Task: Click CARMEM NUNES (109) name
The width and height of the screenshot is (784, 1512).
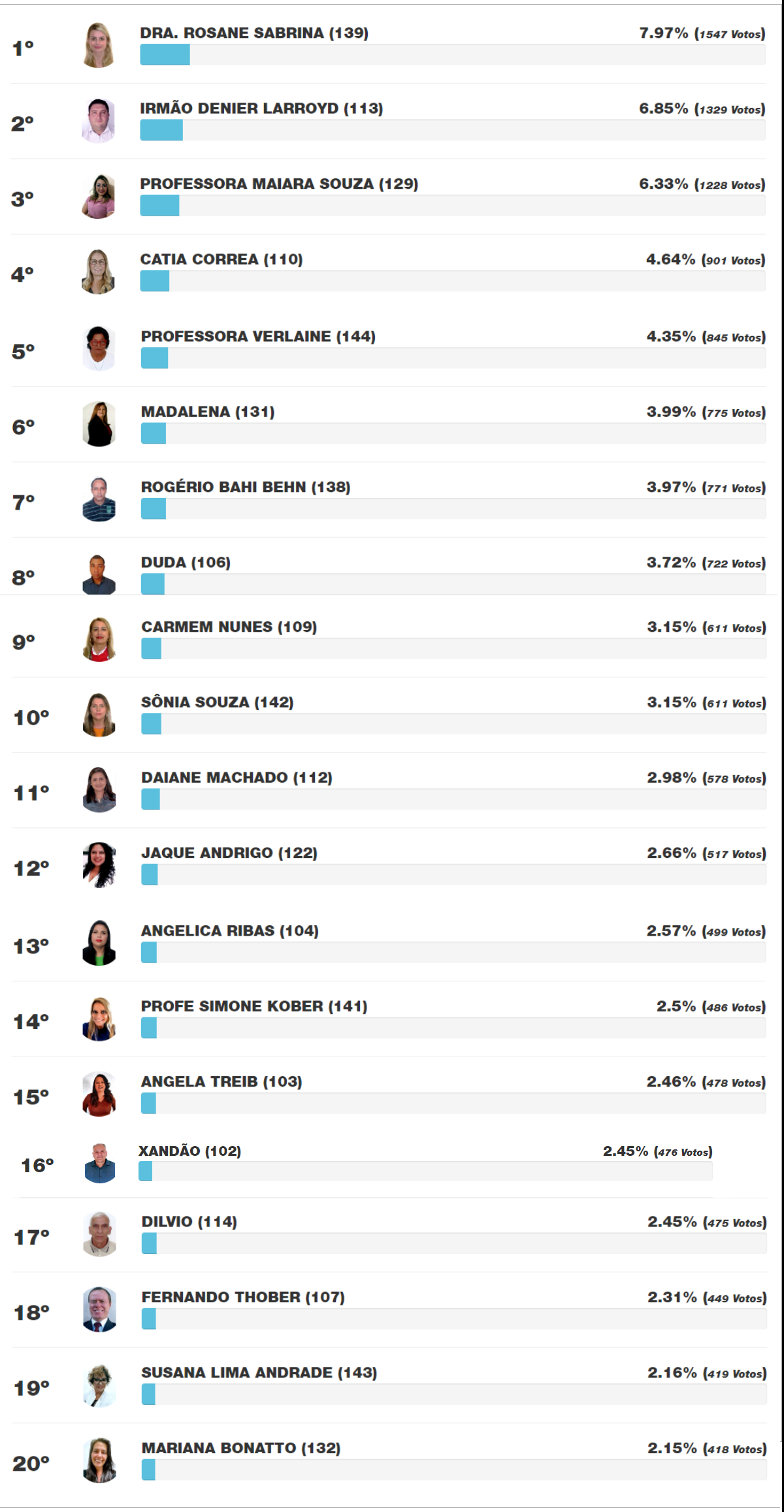Action: (x=229, y=627)
